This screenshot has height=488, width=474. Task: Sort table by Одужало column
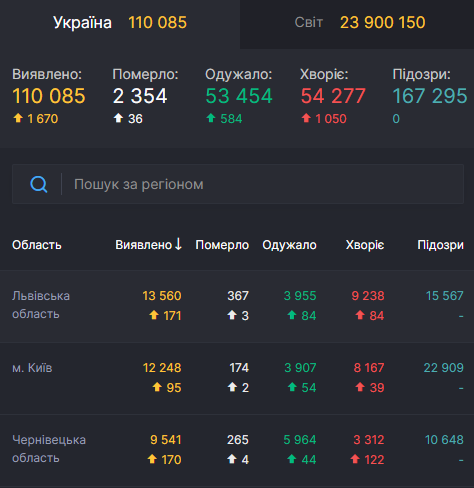pyautogui.click(x=289, y=245)
